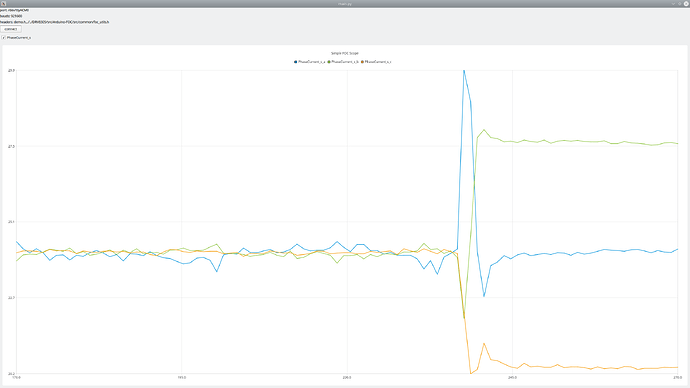Click the connect button
Viewport: 690px width, 388px height.
click(x=11, y=29)
